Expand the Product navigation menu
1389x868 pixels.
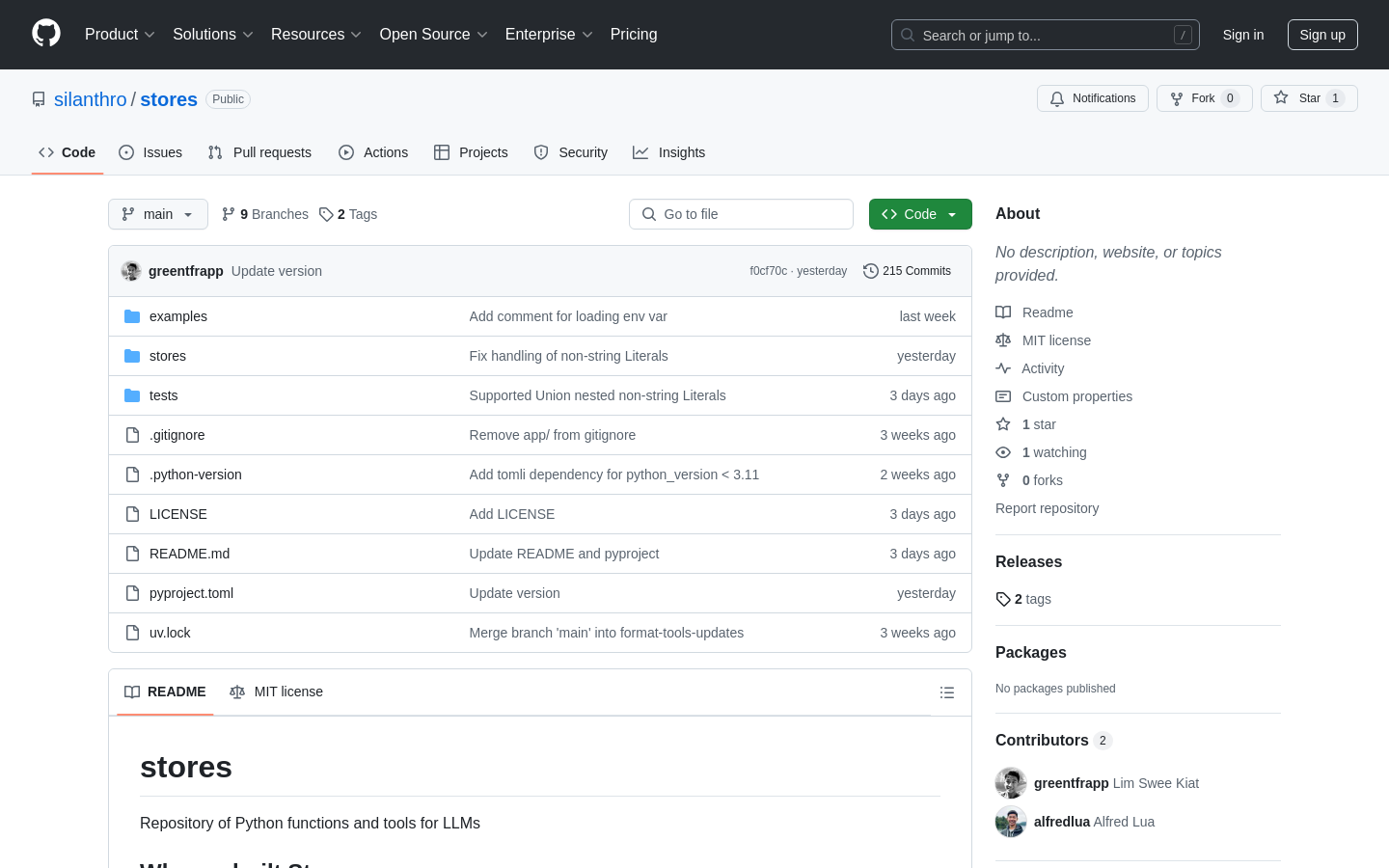pyautogui.click(x=120, y=35)
